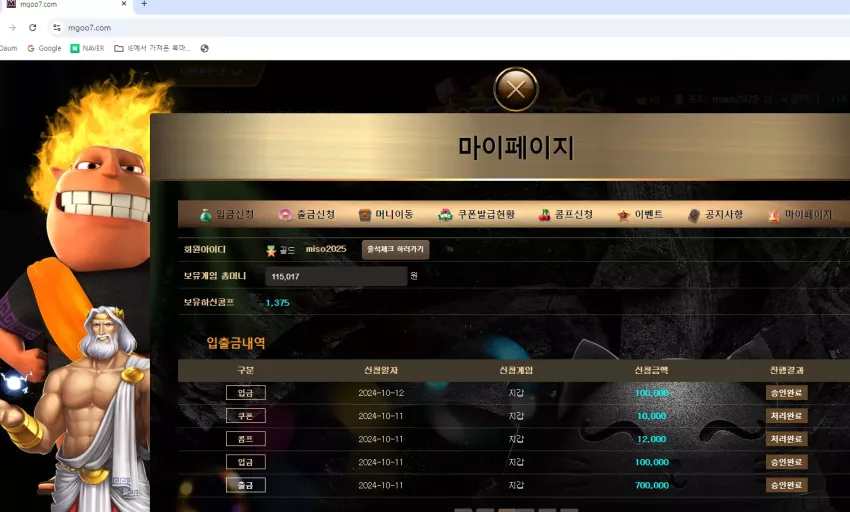Click the username miso2025
850x512 pixels.
(326, 249)
